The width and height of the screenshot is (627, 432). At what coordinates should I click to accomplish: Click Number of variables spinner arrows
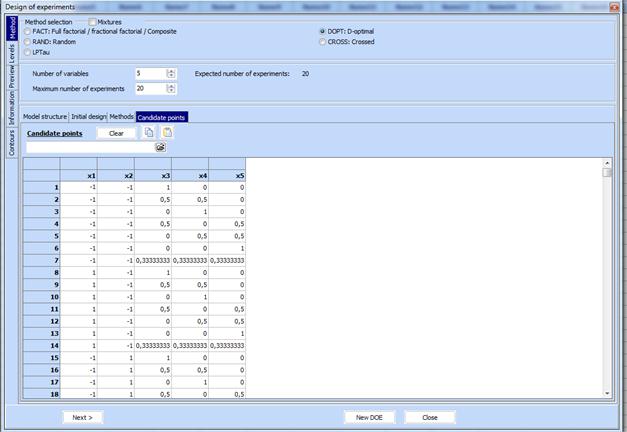pyautogui.click(x=171, y=73)
